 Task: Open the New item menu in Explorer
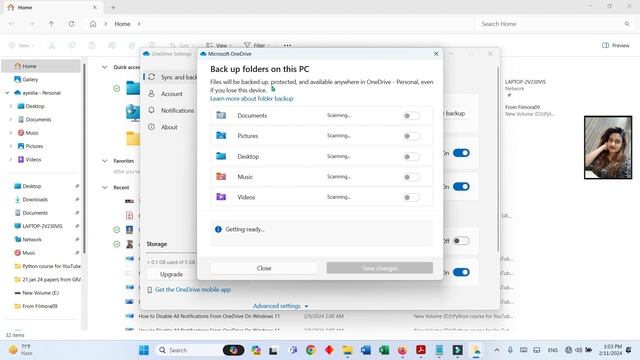point(21,45)
